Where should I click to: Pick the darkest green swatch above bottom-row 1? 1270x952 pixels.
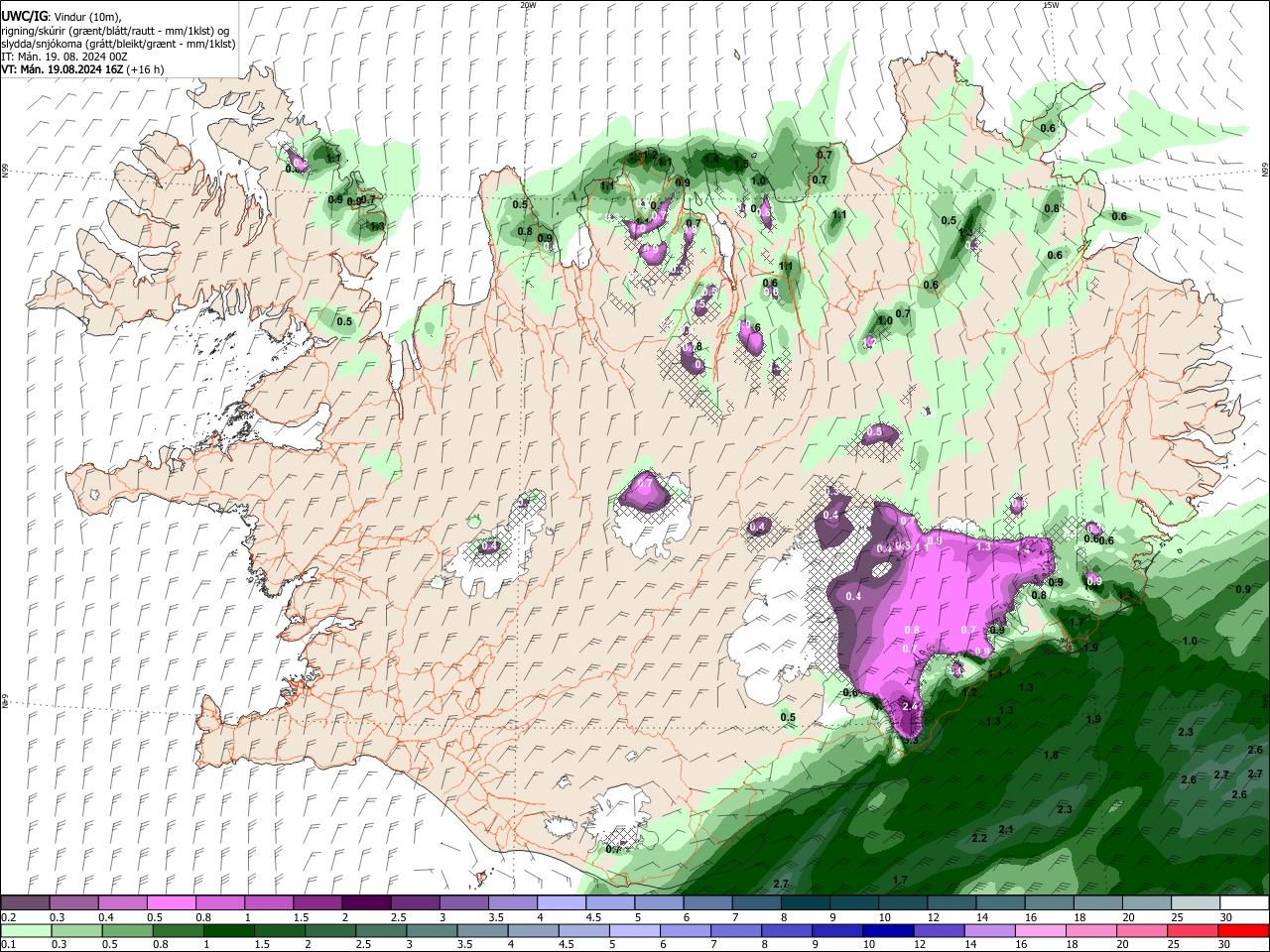pos(229,930)
